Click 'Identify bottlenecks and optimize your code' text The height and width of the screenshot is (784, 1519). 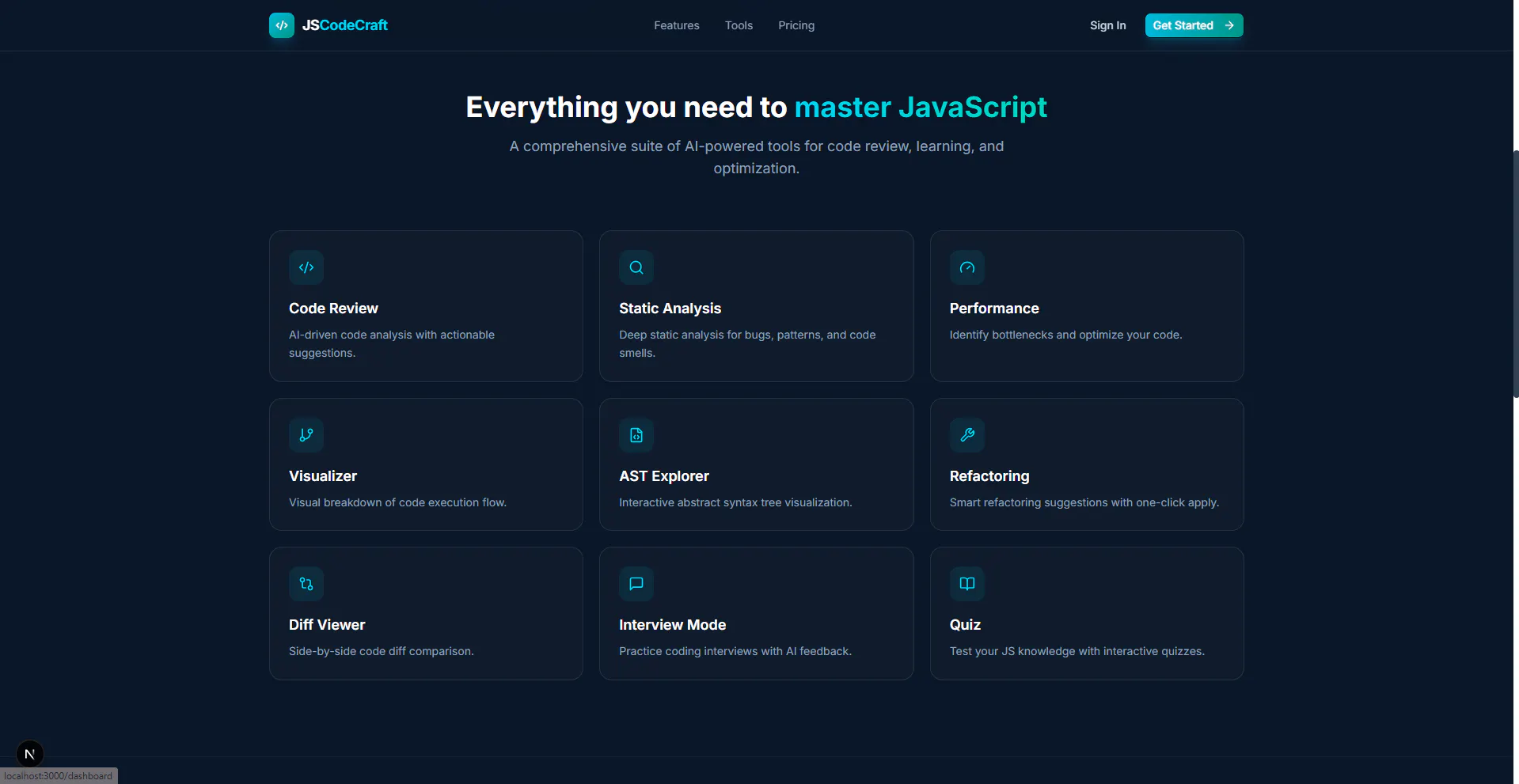[x=1065, y=335]
